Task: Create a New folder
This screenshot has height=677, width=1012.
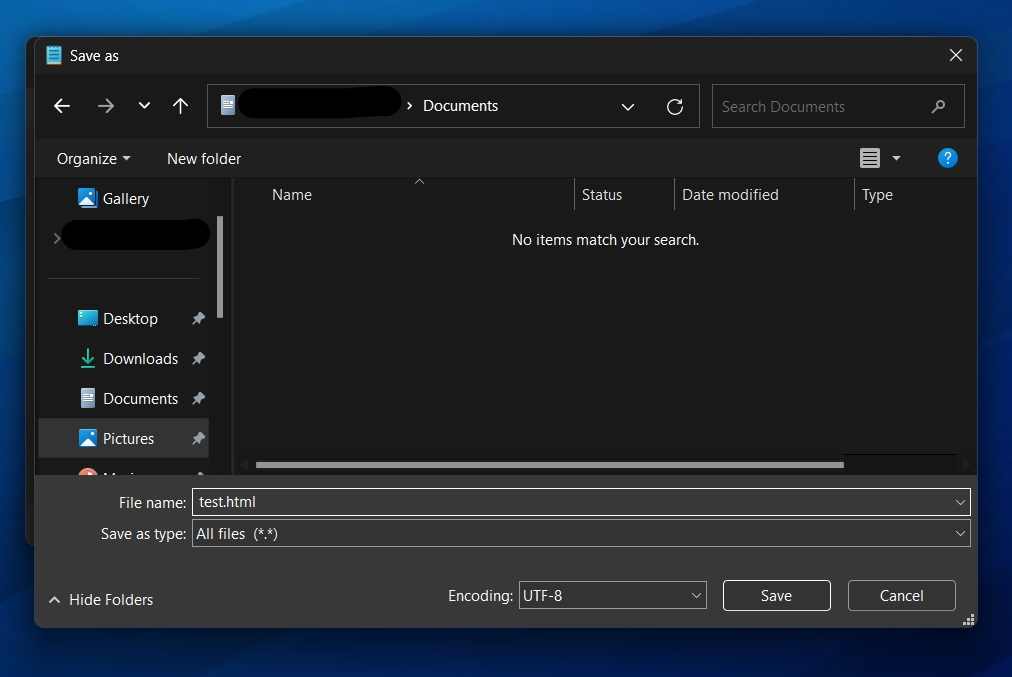Action: [x=204, y=159]
